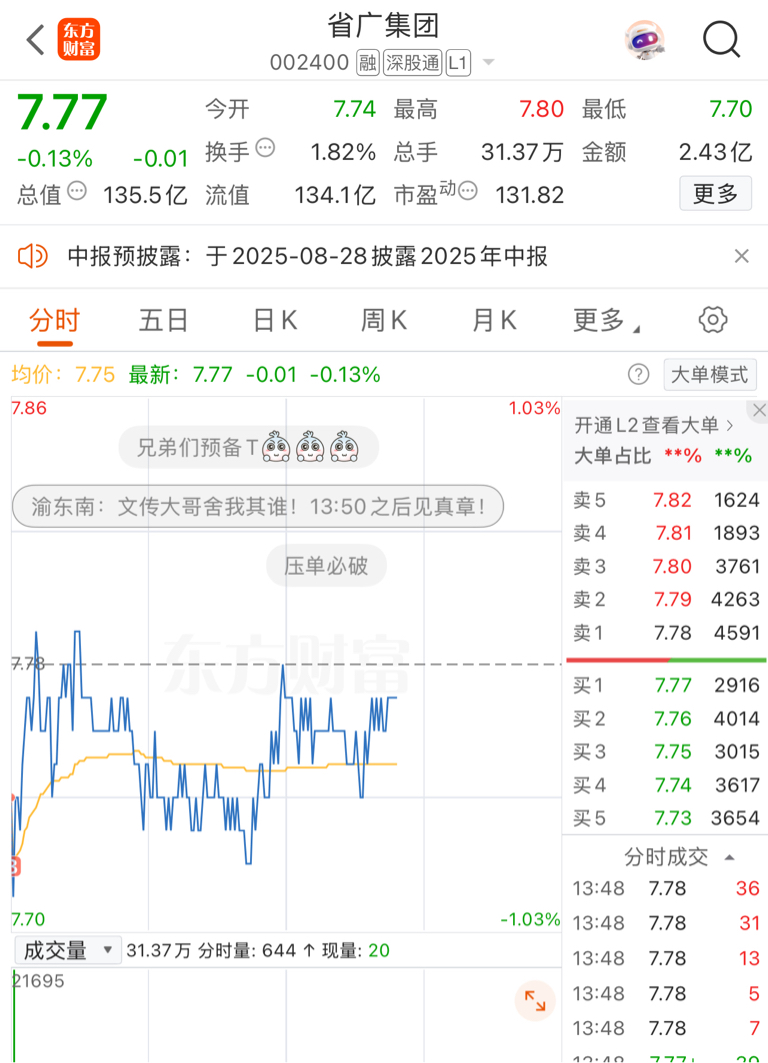
Task: Tap the speaker announcement icon
Action: tap(32, 256)
